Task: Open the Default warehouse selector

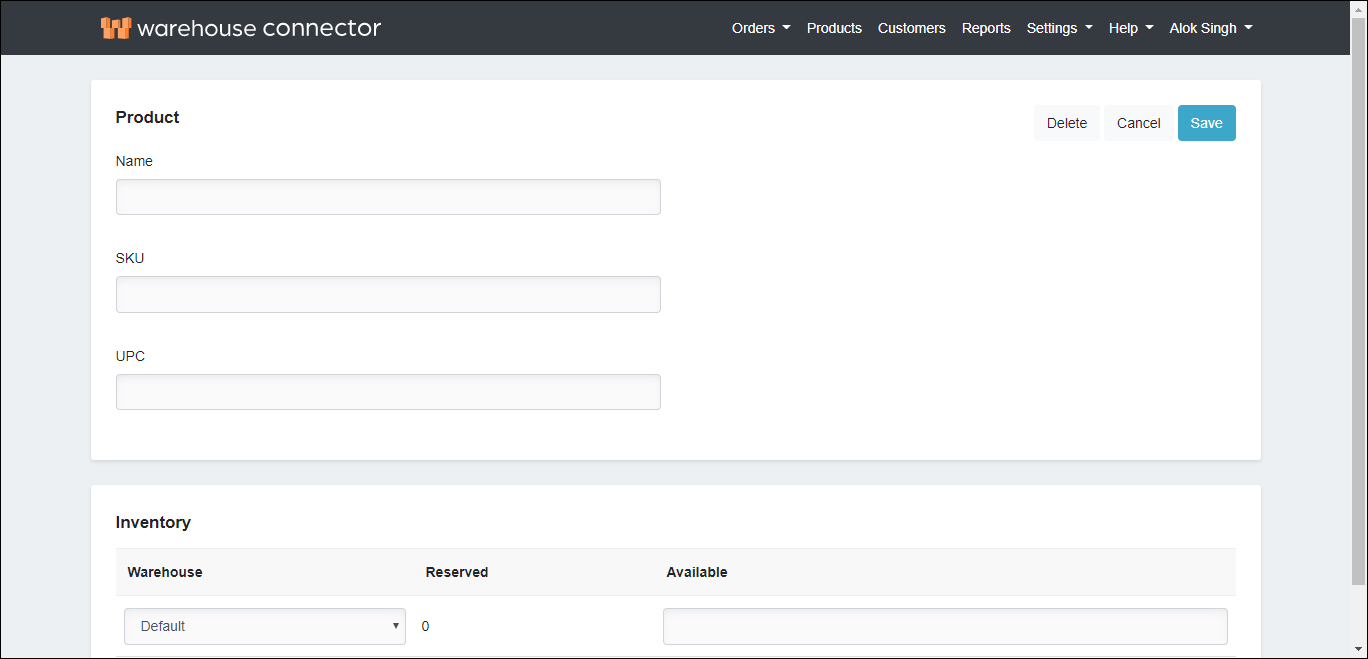Action: pos(264,626)
